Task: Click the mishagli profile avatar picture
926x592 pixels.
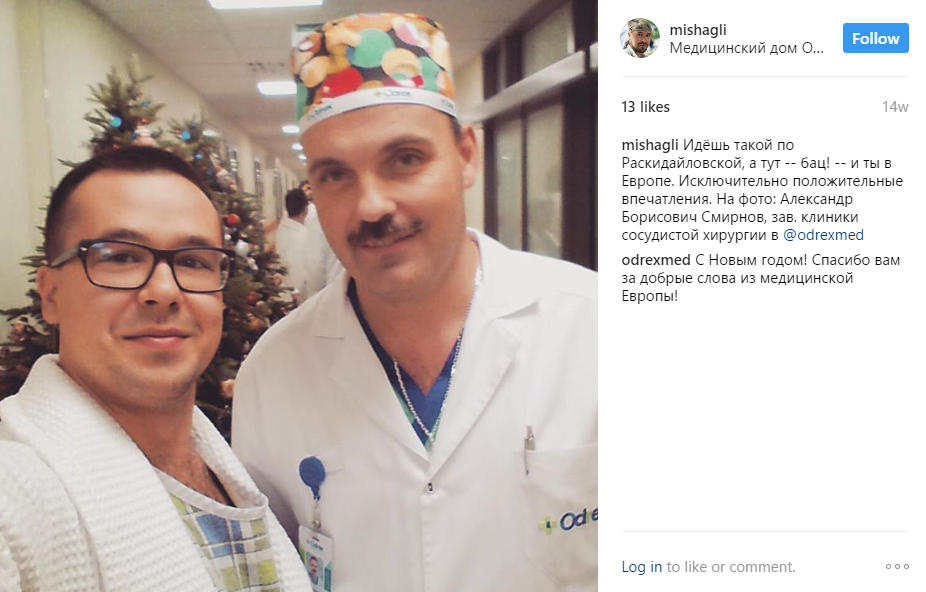Action: pos(640,38)
